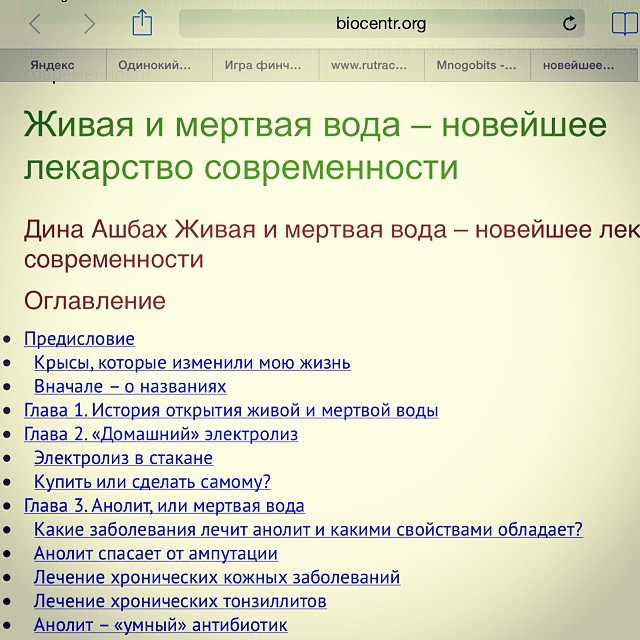Image resolution: width=640 pixels, height=640 pixels.
Task: Switch to the Одинокий… tab
Action: pyautogui.click(x=159, y=65)
